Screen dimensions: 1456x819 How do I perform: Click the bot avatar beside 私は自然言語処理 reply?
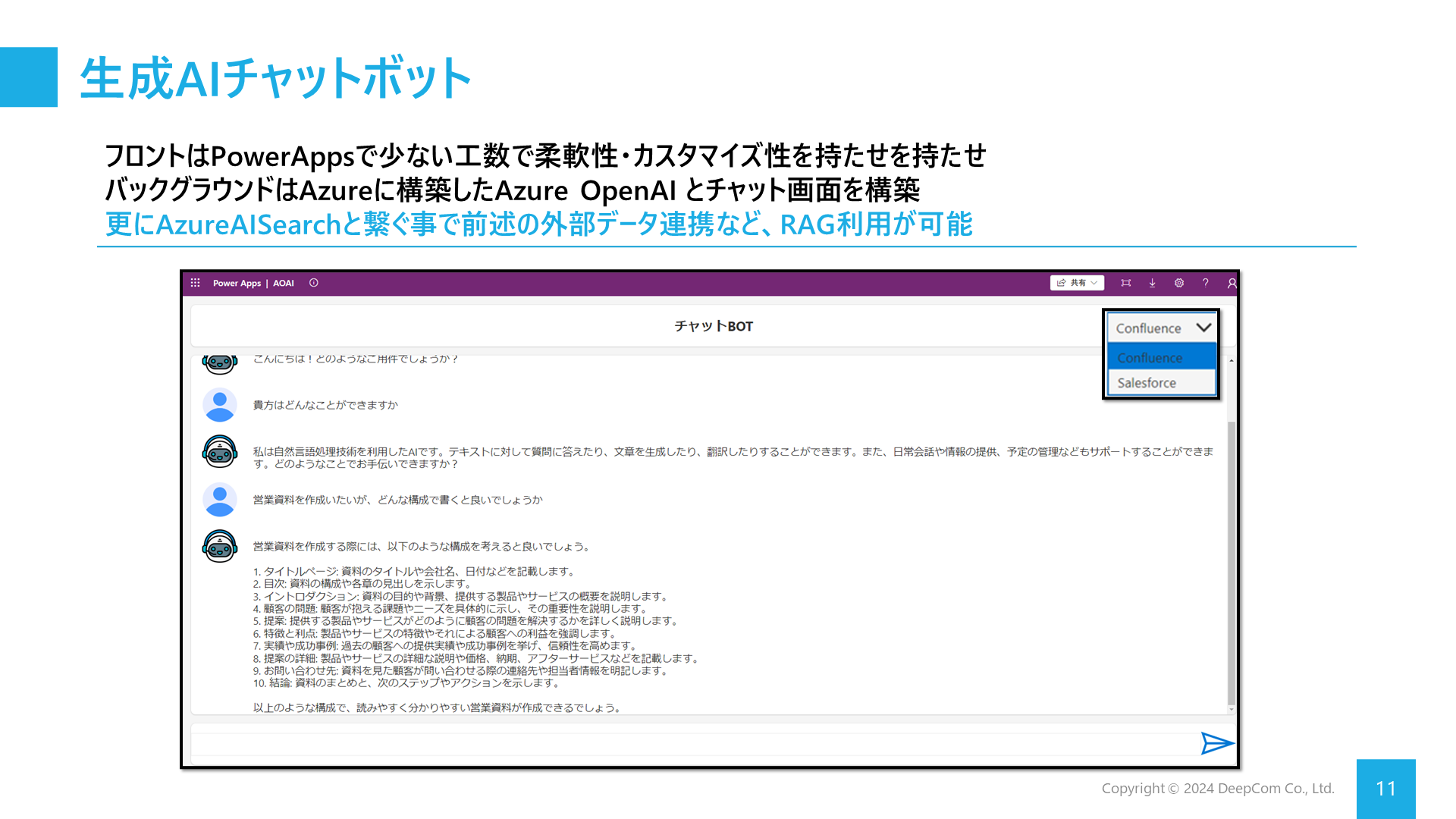[x=220, y=452]
